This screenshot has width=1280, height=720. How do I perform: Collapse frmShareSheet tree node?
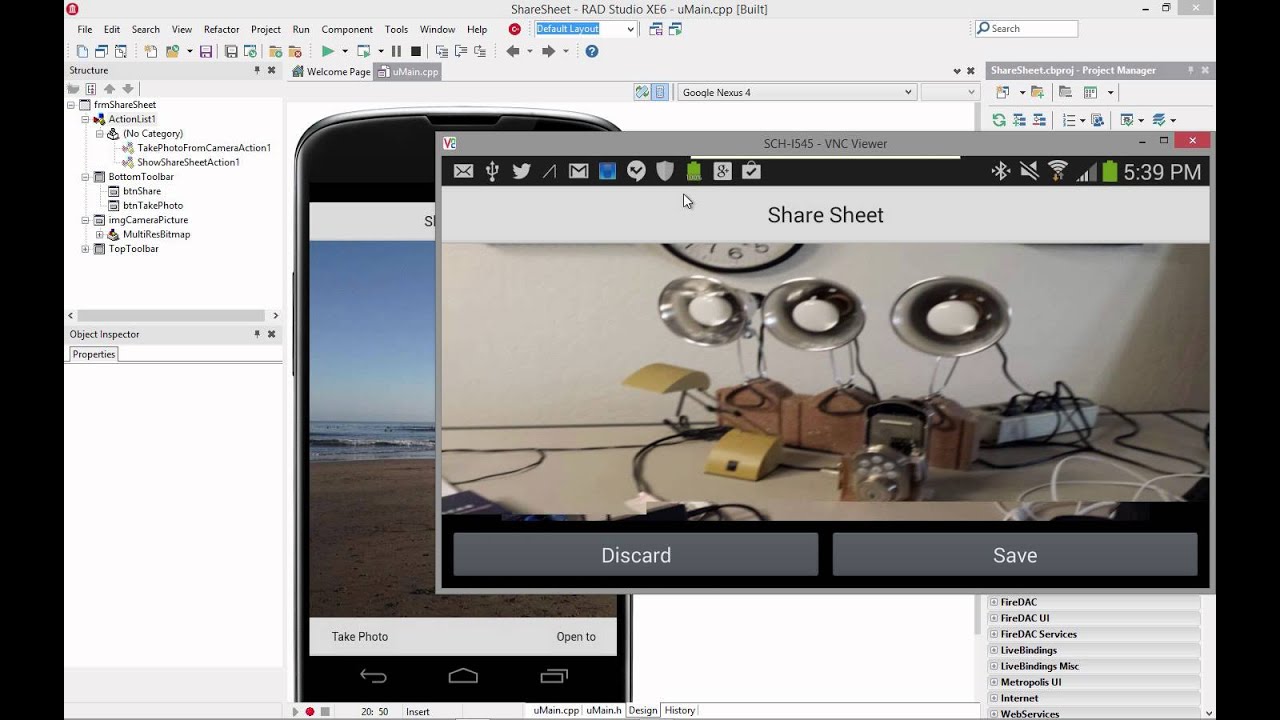pyautogui.click(x=71, y=104)
